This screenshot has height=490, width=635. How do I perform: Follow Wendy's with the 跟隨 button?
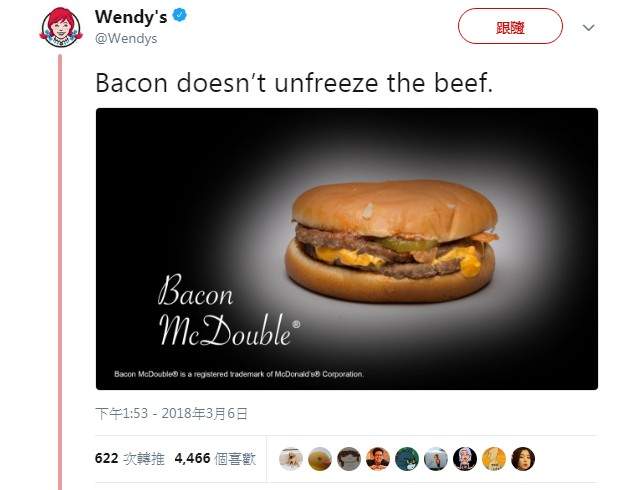pos(510,26)
